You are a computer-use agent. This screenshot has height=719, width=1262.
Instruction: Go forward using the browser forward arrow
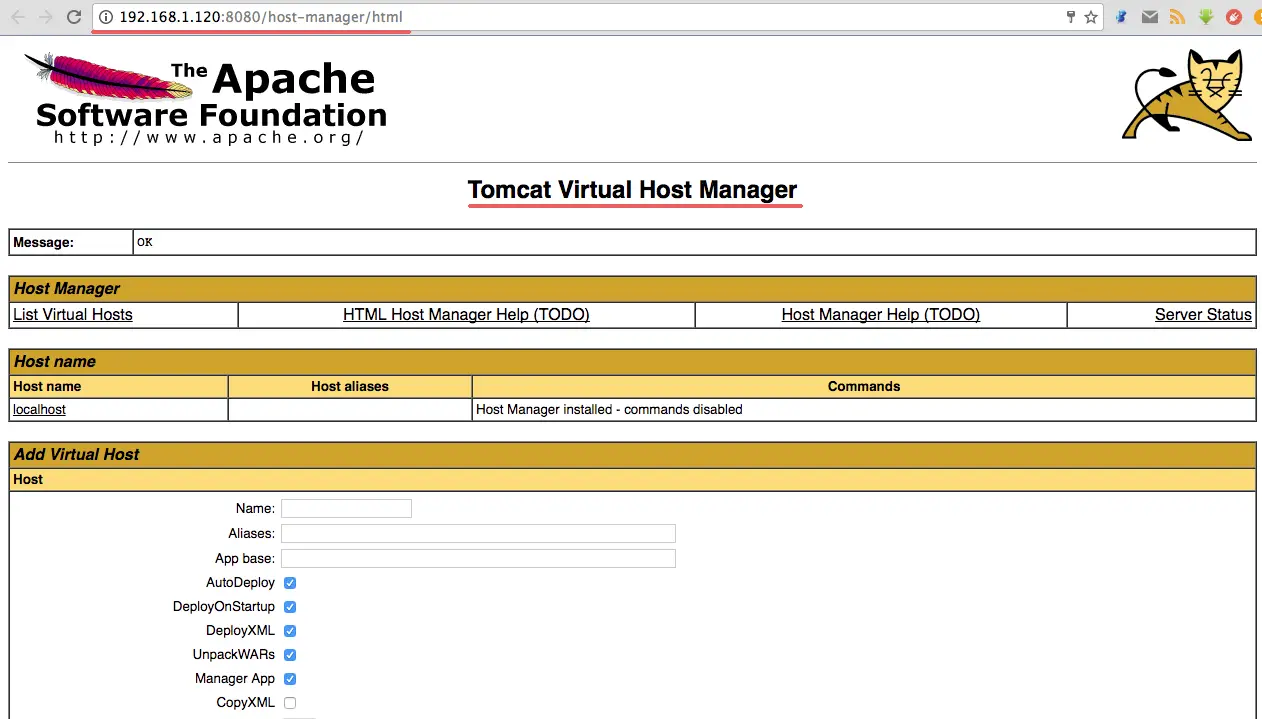[x=46, y=17]
